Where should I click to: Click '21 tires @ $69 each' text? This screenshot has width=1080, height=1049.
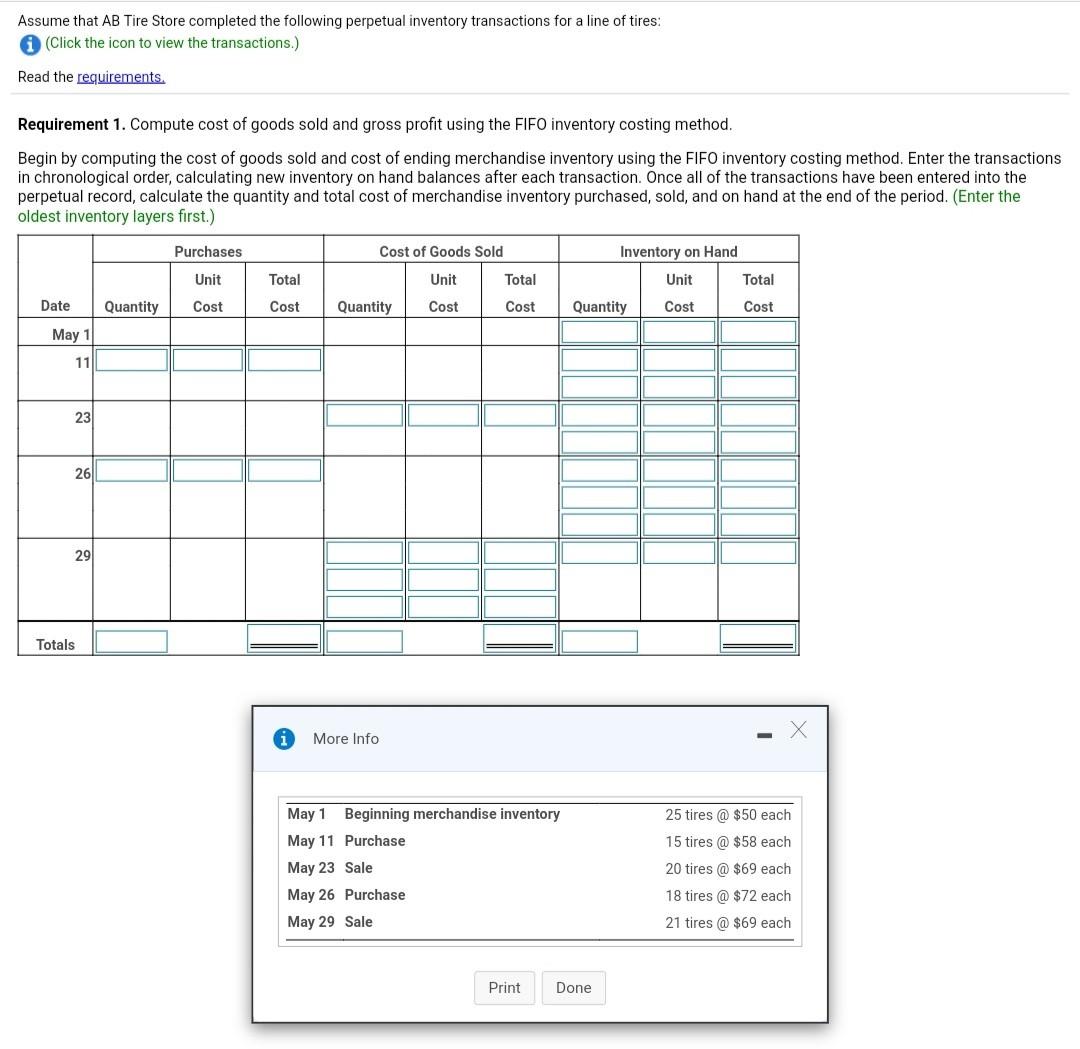pyautogui.click(x=728, y=922)
